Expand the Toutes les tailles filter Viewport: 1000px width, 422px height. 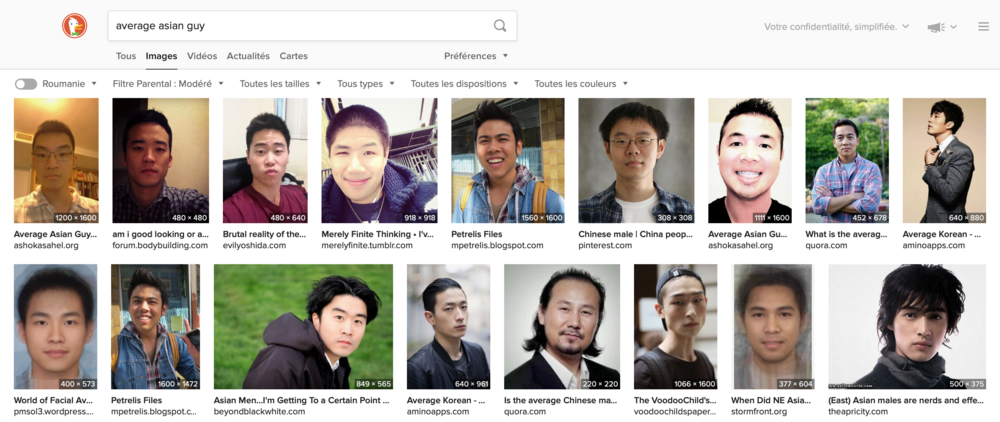(280, 84)
